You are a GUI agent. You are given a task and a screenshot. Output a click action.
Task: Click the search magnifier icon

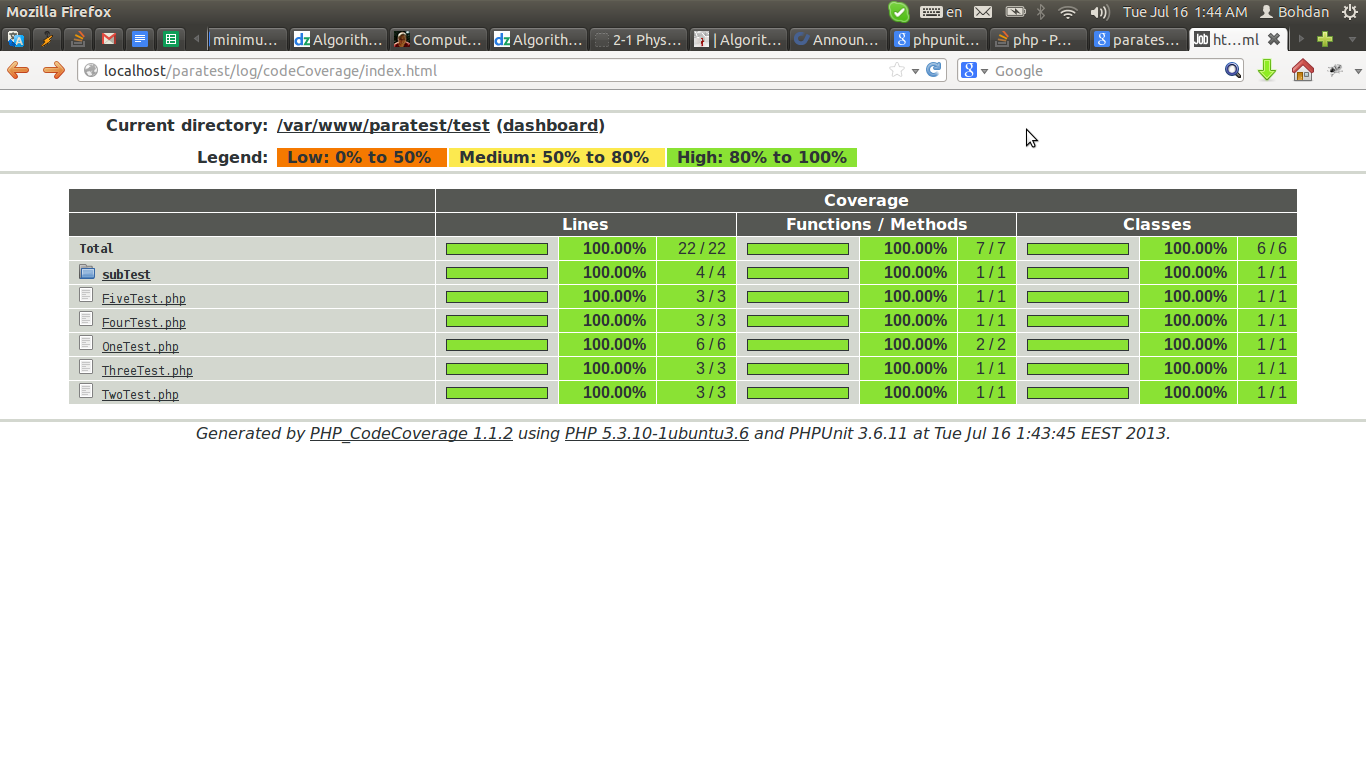(x=1233, y=70)
